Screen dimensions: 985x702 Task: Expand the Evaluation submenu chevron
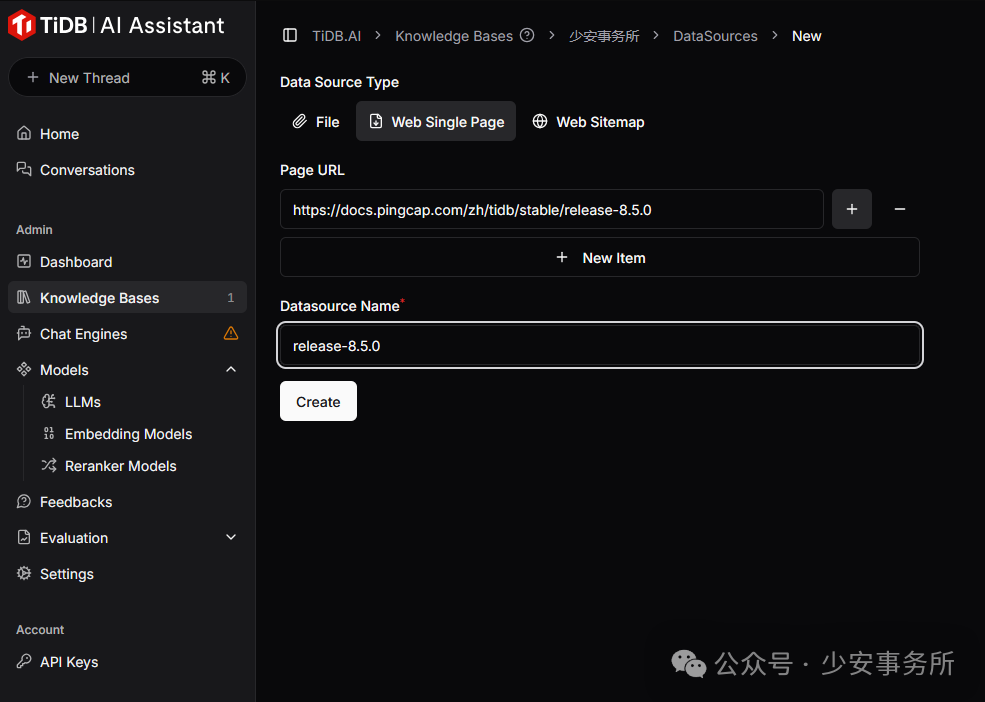231,537
